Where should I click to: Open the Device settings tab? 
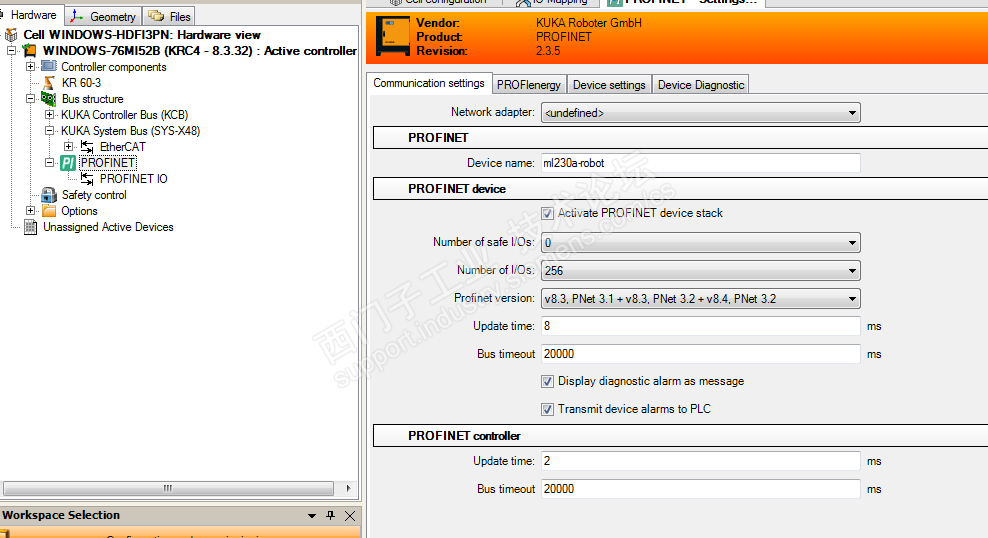tap(609, 85)
